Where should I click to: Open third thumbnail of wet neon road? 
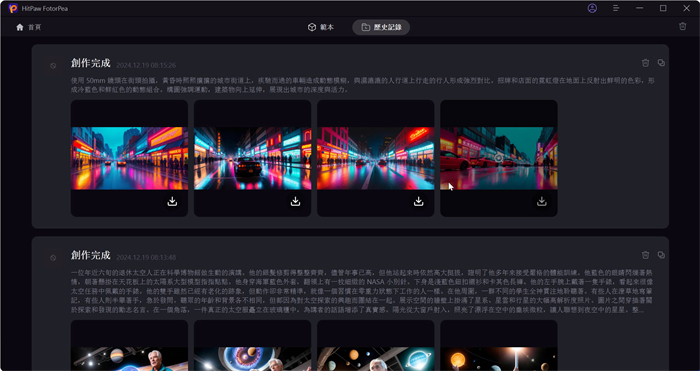[375, 158]
